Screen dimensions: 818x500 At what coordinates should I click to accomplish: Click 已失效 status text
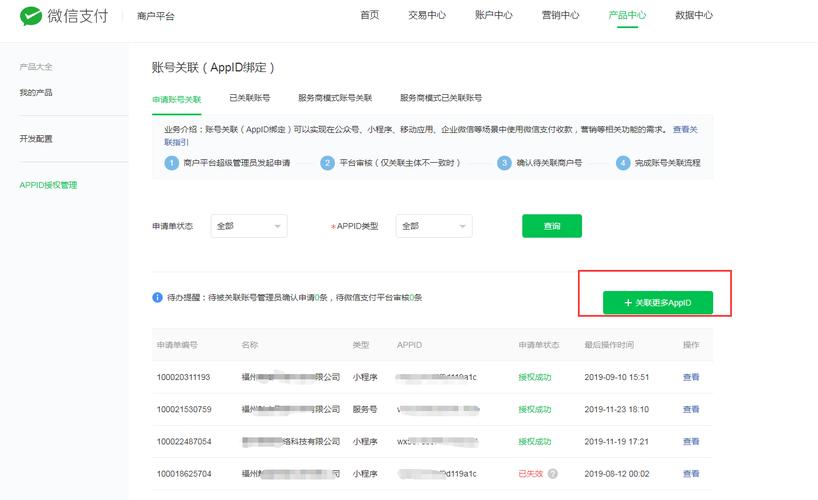531,474
